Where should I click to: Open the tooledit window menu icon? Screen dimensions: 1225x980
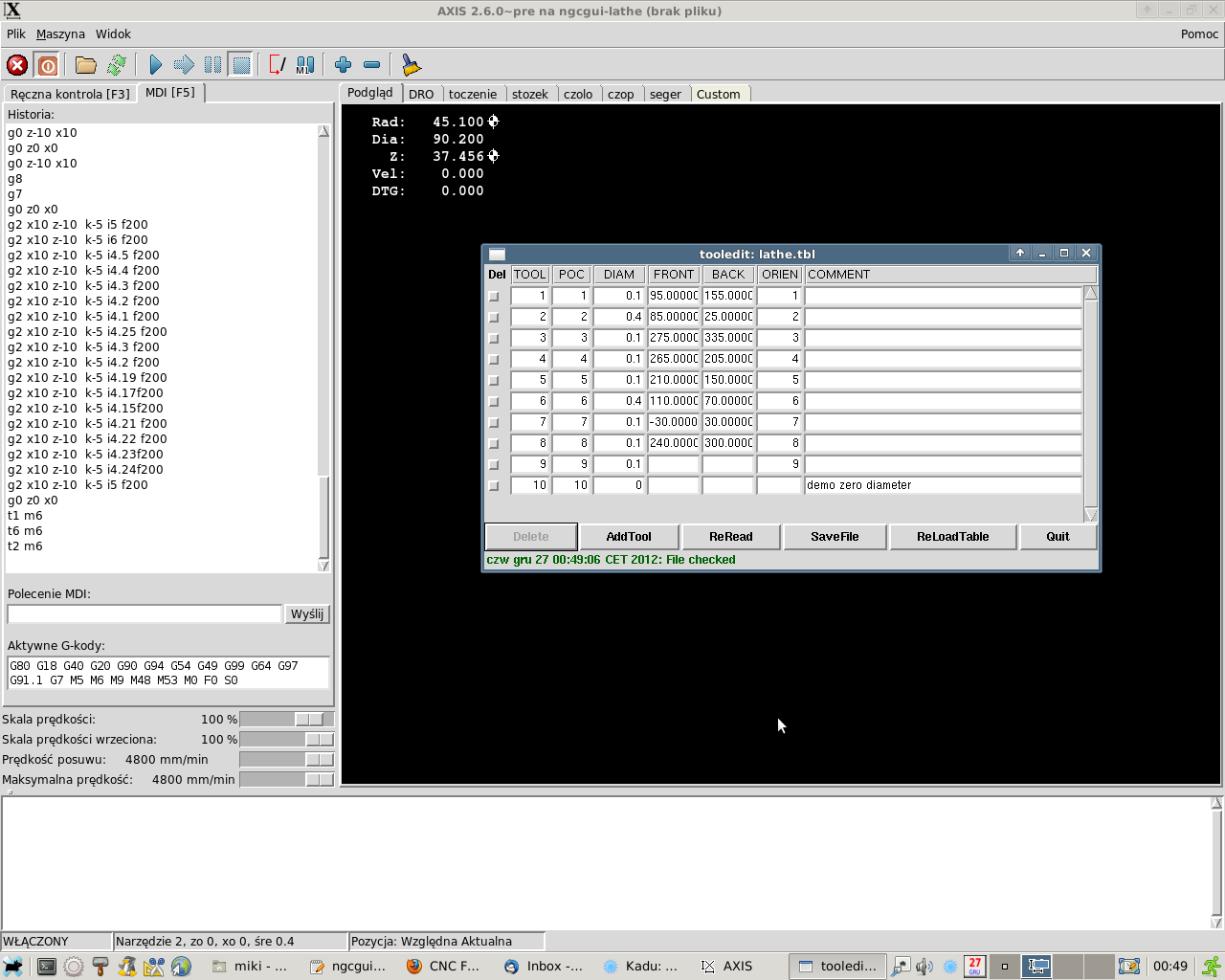(x=497, y=254)
